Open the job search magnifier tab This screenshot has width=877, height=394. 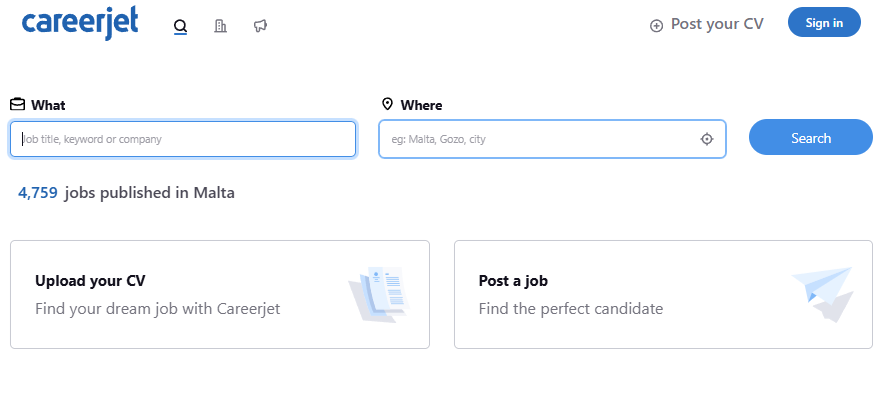(x=180, y=26)
